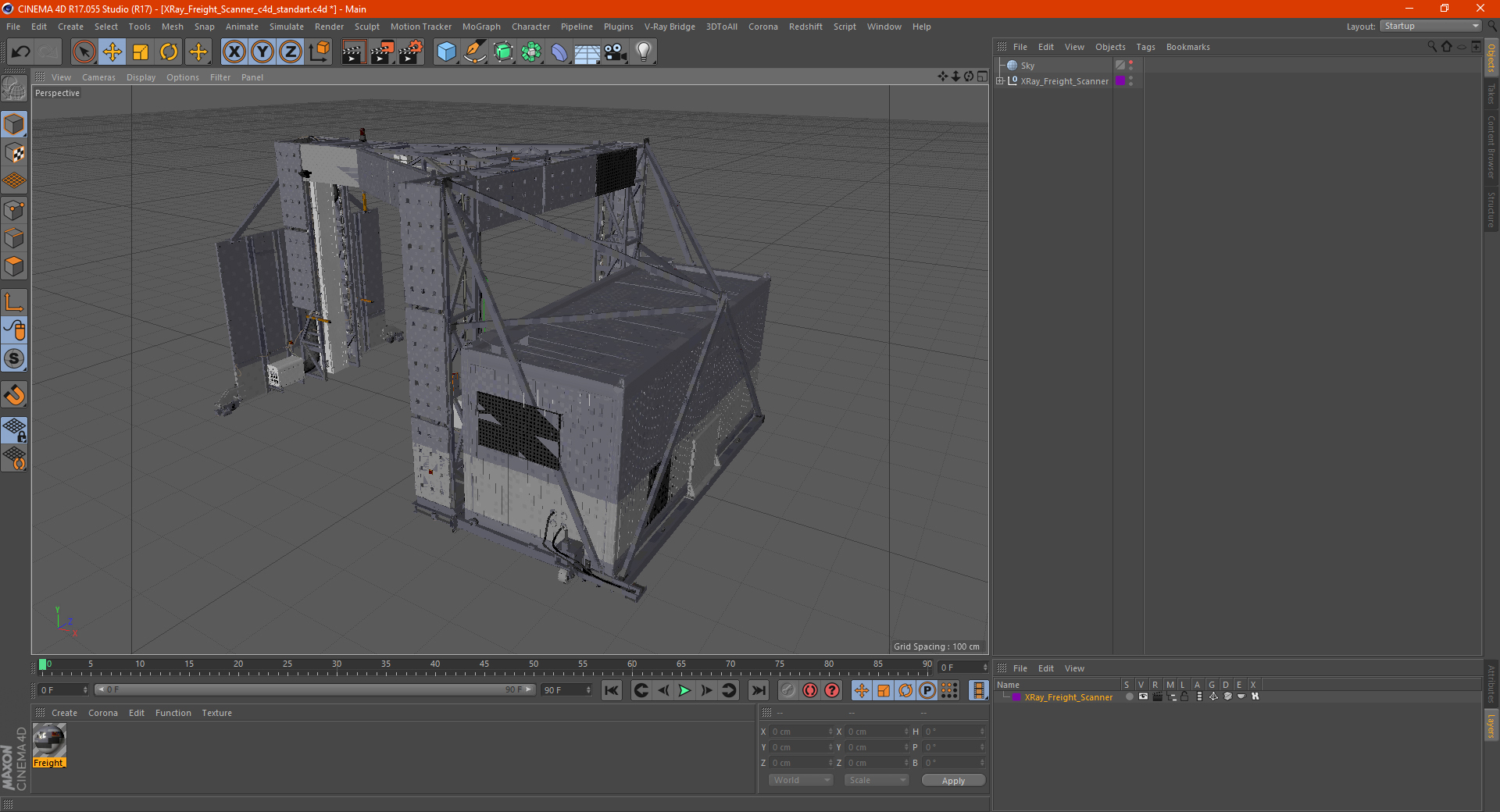Go to start of animation
1500x812 pixels.
(612, 690)
